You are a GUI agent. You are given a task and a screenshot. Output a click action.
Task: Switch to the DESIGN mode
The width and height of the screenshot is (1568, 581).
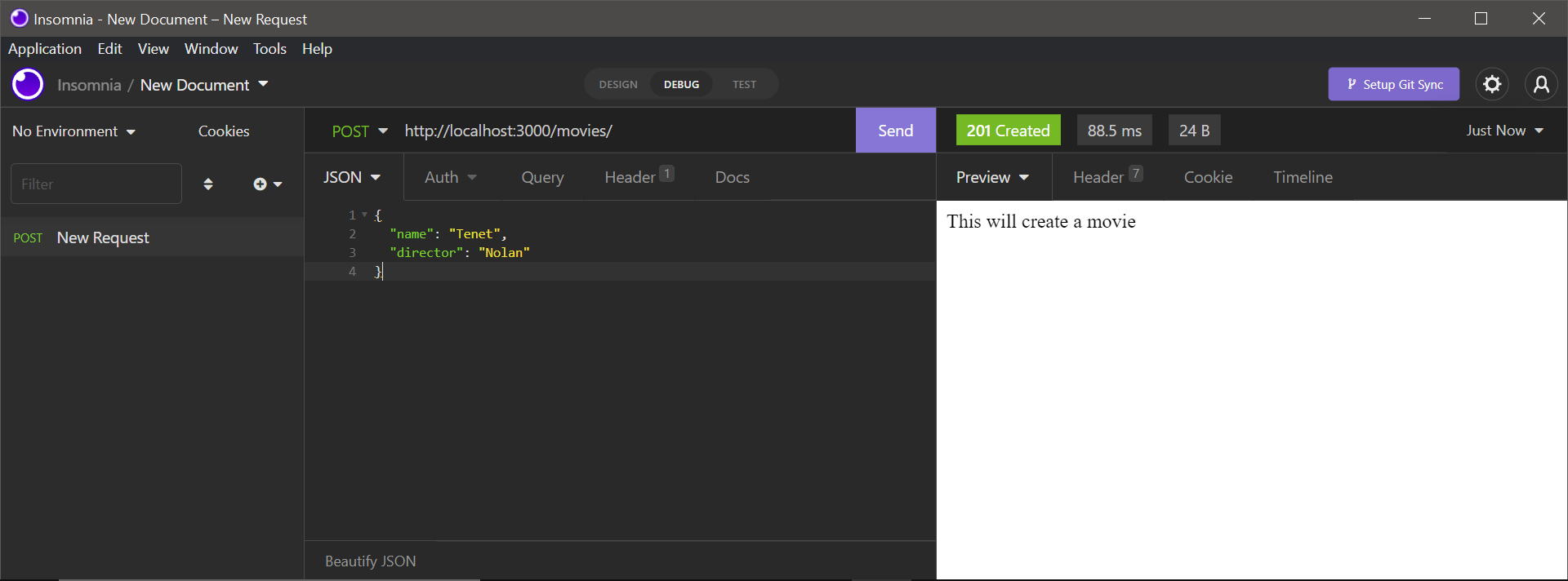[x=618, y=84]
